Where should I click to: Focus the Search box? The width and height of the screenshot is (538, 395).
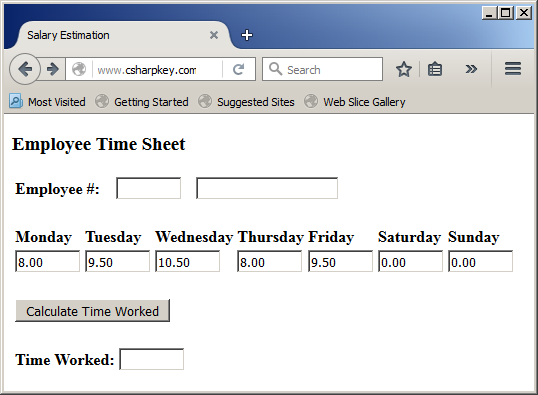[x=323, y=69]
